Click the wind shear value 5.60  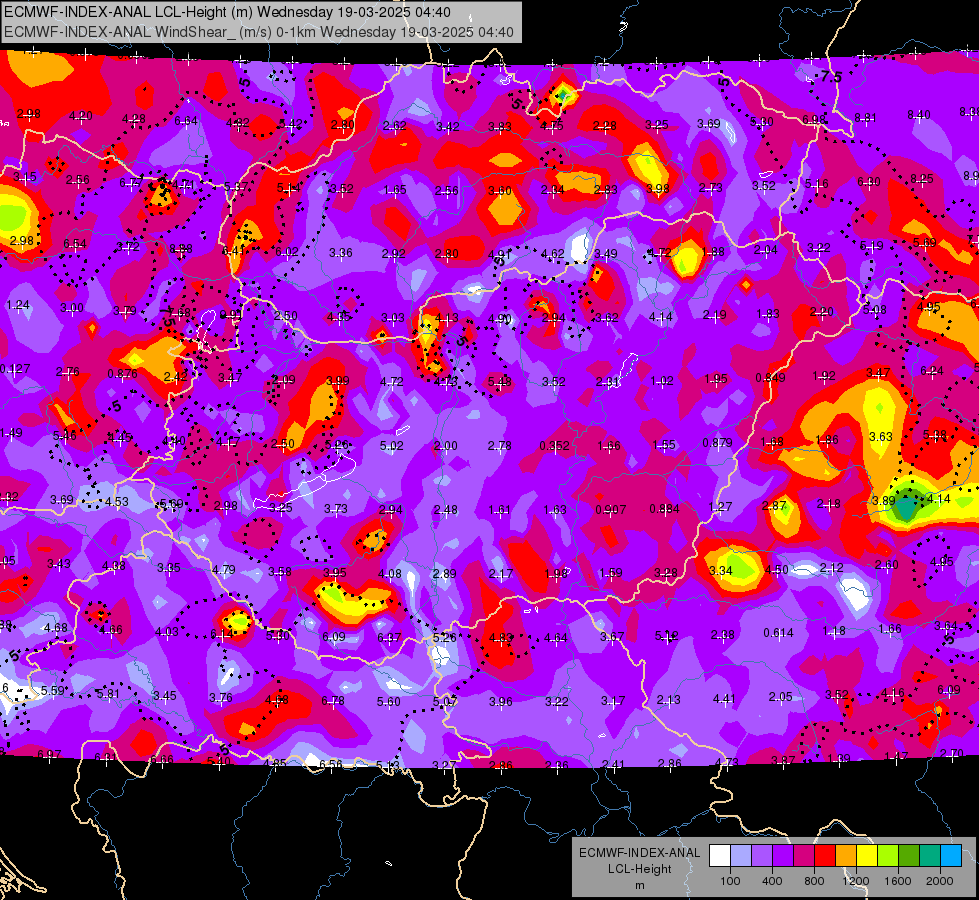[388, 701]
